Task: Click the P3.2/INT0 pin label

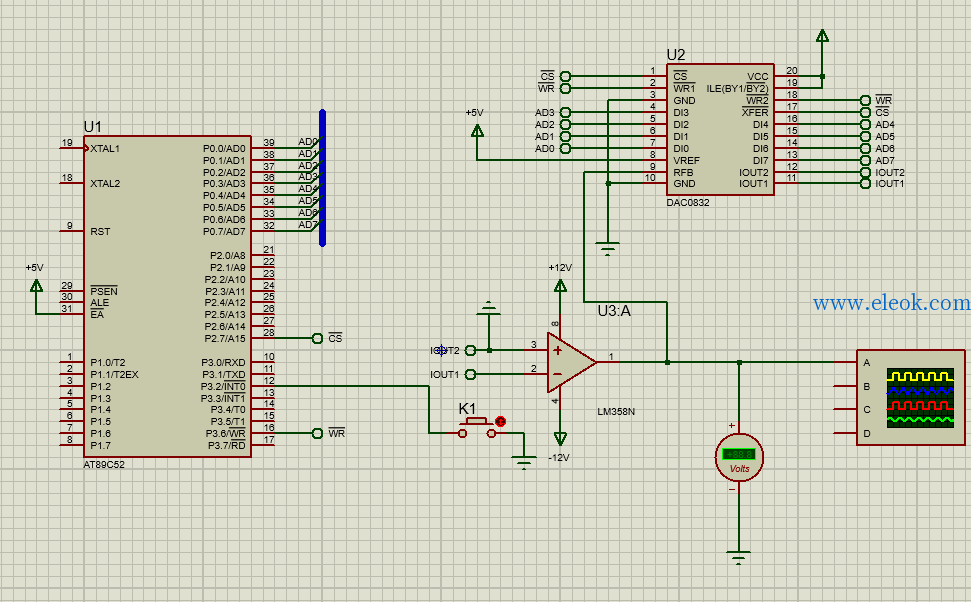Action: 223,386
